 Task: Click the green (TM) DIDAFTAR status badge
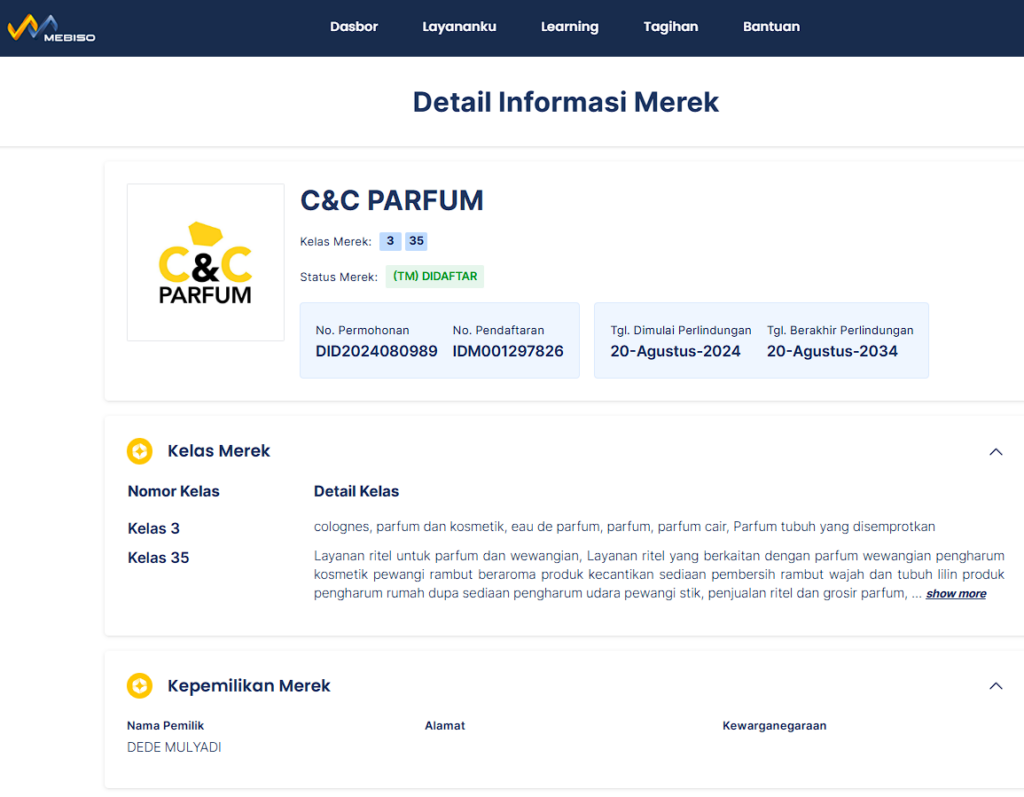(x=434, y=277)
